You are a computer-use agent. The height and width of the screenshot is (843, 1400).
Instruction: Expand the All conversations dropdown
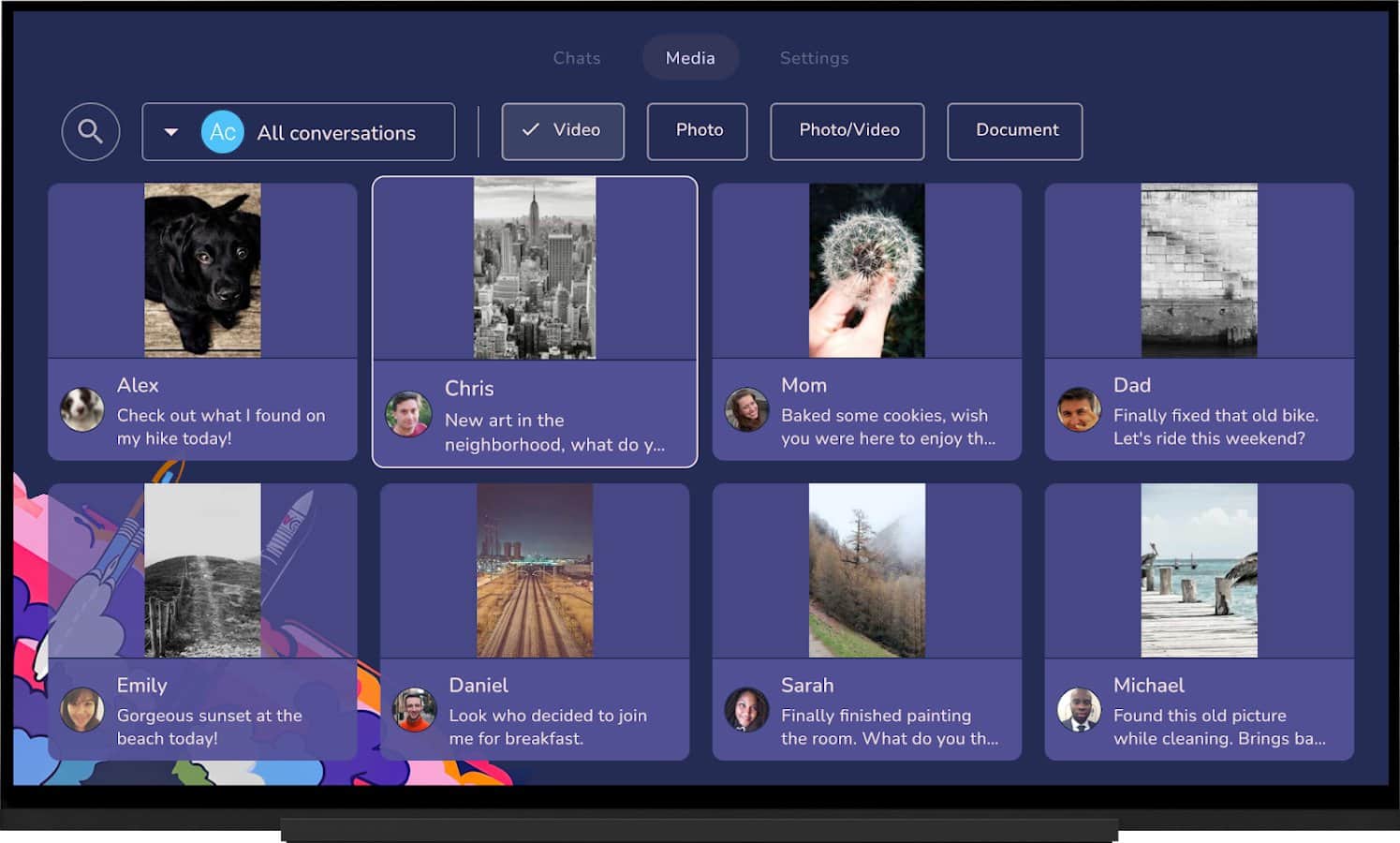[335, 133]
